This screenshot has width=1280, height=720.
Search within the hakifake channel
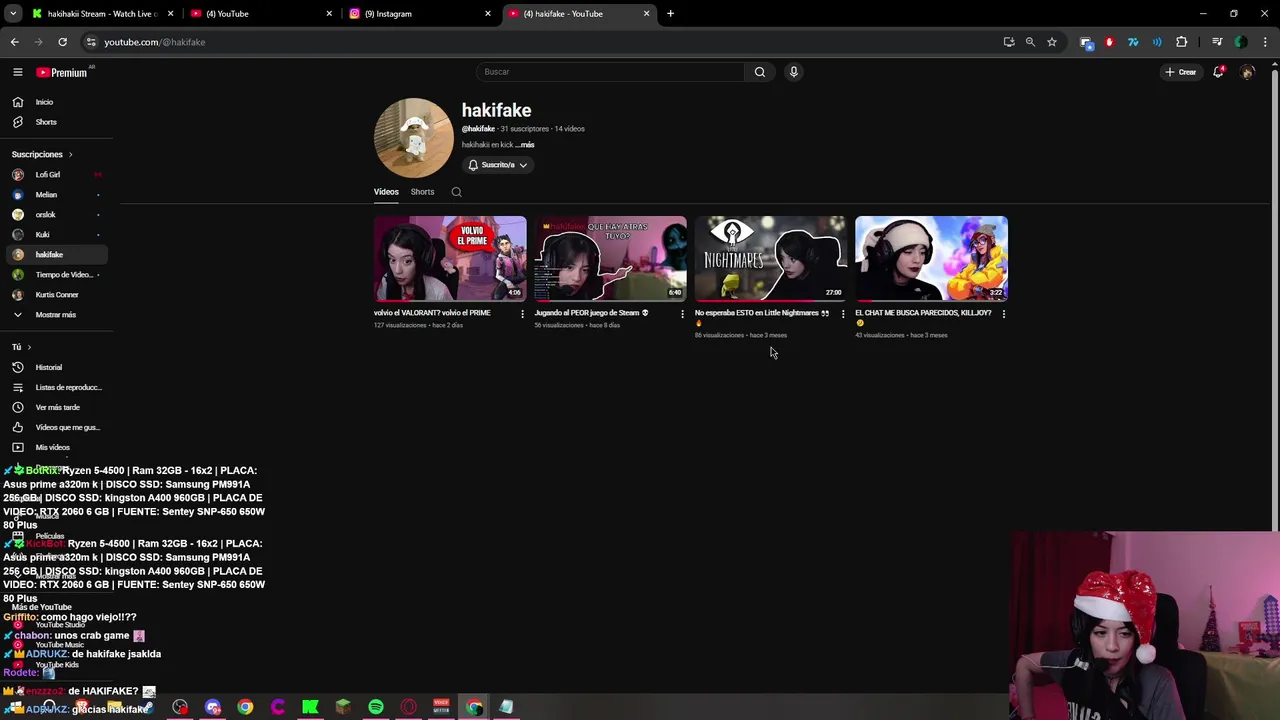click(x=456, y=192)
